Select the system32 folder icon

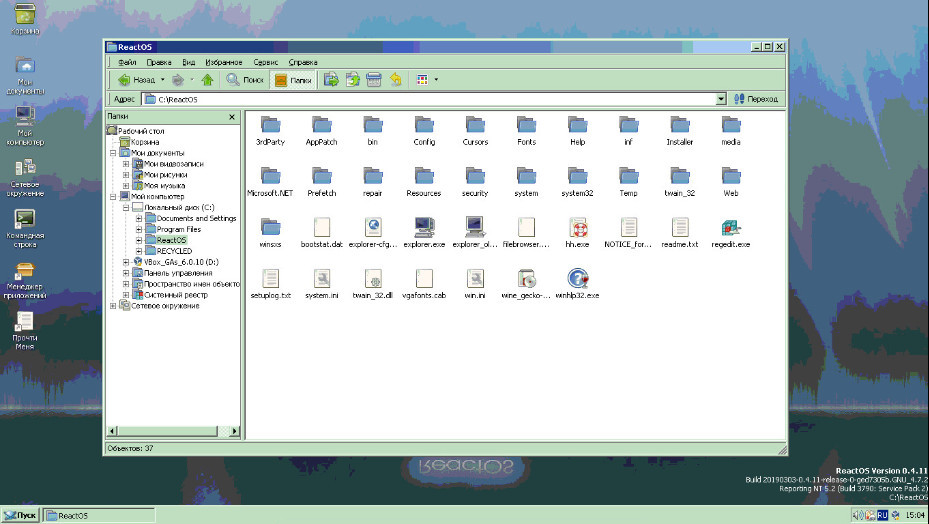[578, 175]
